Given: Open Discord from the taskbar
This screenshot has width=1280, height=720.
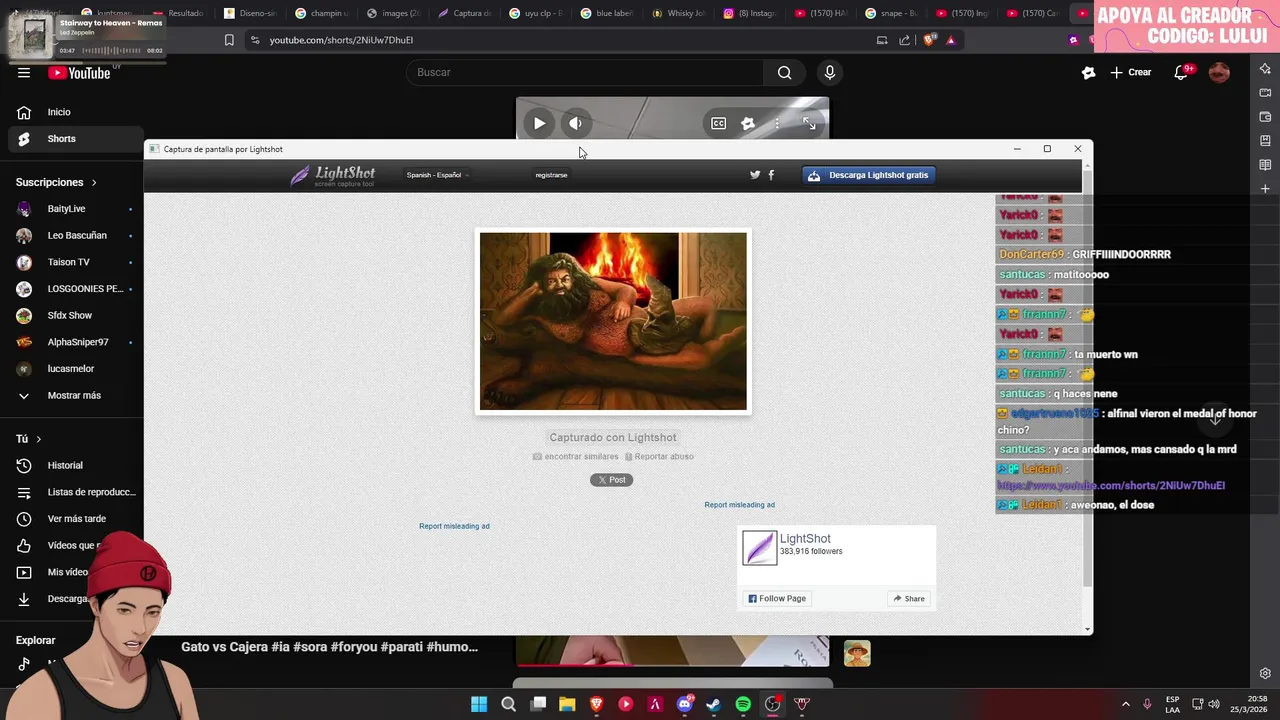Looking at the screenshot, I should (x=685, y=704).
